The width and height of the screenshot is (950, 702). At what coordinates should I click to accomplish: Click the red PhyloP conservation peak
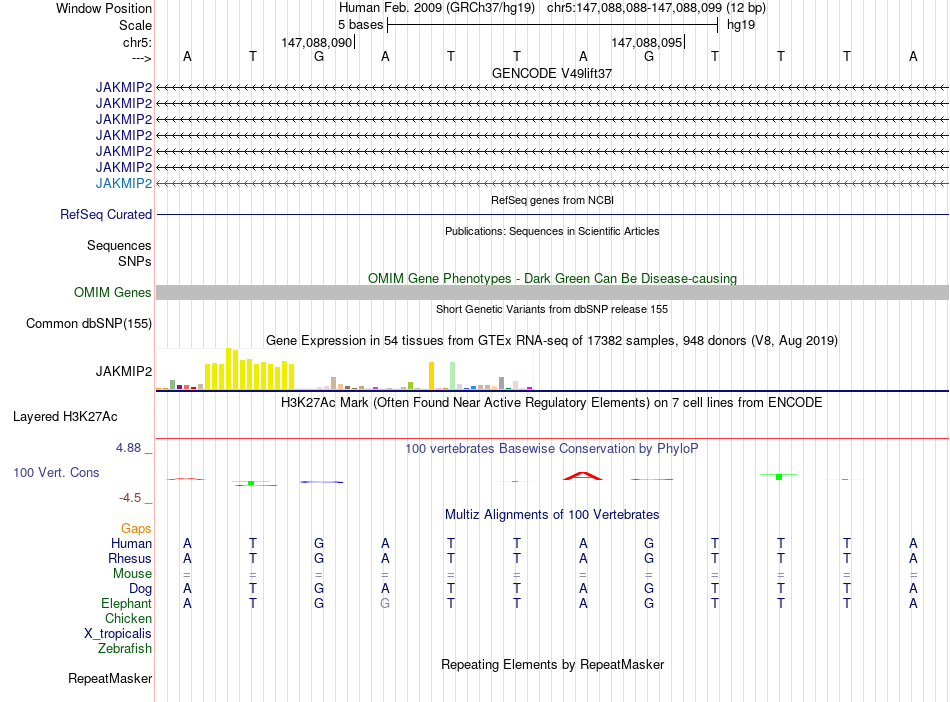(583, 476)
